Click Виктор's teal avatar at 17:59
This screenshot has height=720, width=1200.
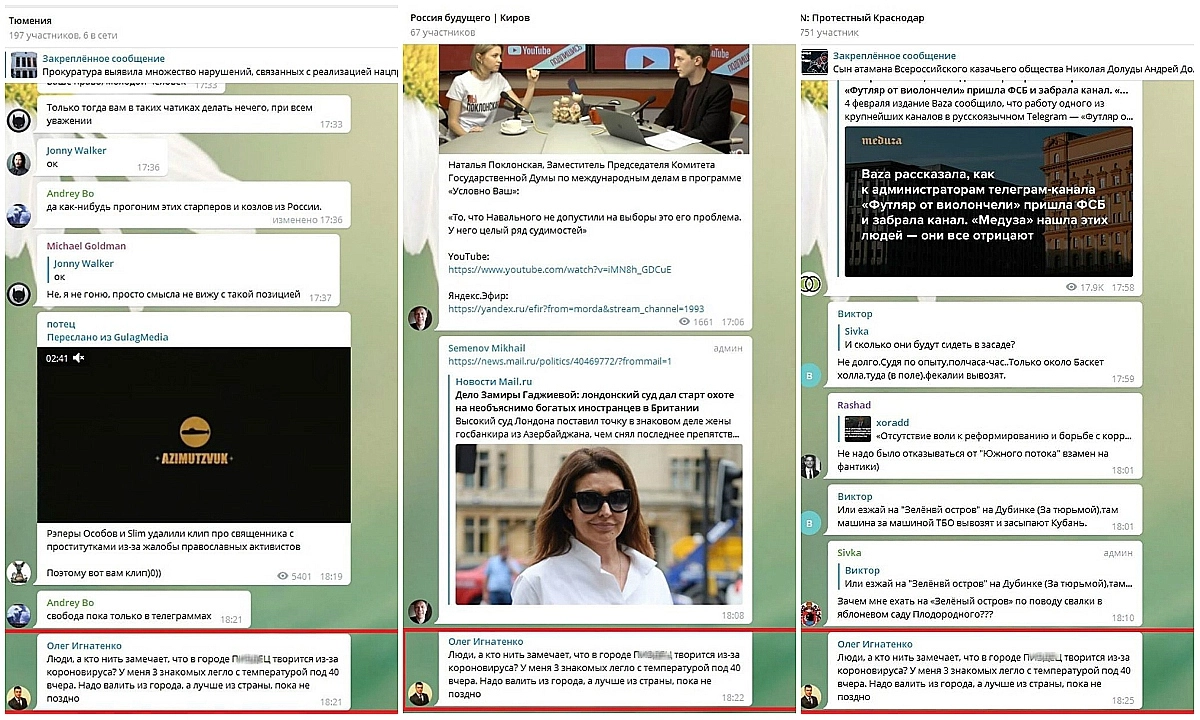click(811, 375)
